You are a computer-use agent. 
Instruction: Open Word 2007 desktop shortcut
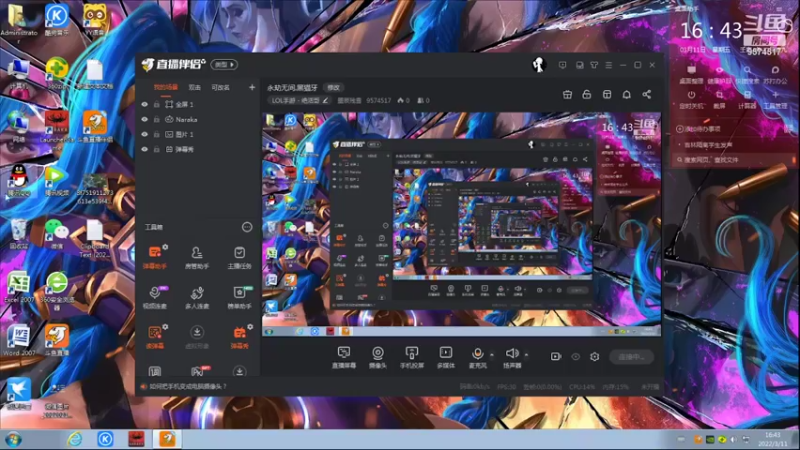pos(19,341)
